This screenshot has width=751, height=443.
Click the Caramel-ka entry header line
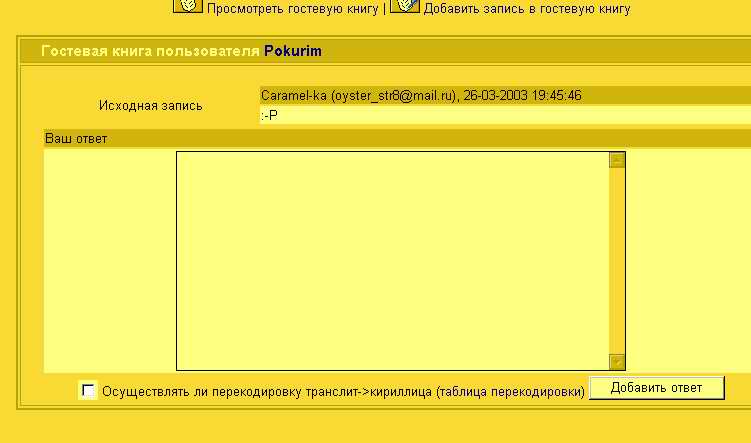(x=505, y=95)
